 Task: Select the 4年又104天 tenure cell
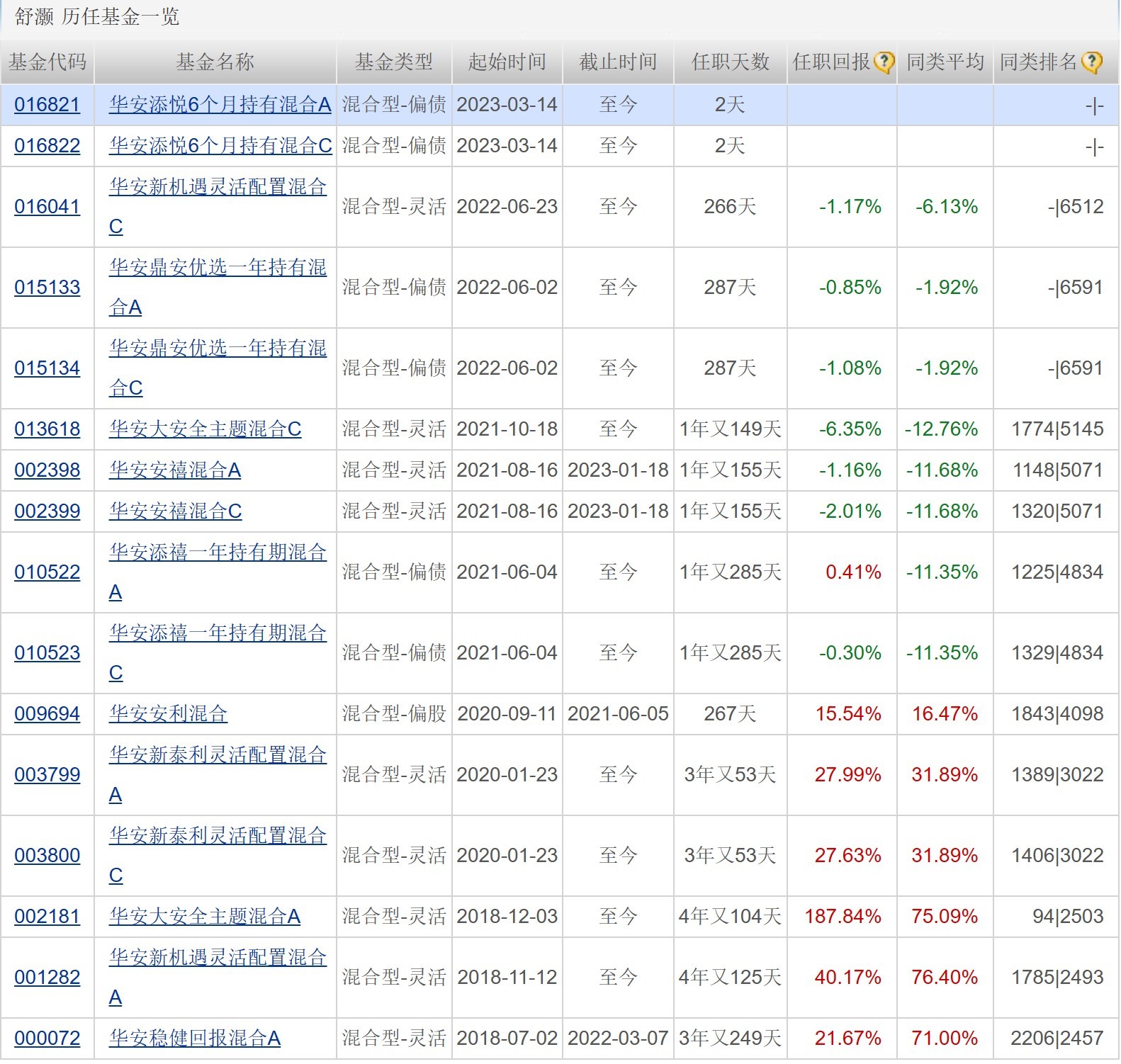click(x=731, y=917)
